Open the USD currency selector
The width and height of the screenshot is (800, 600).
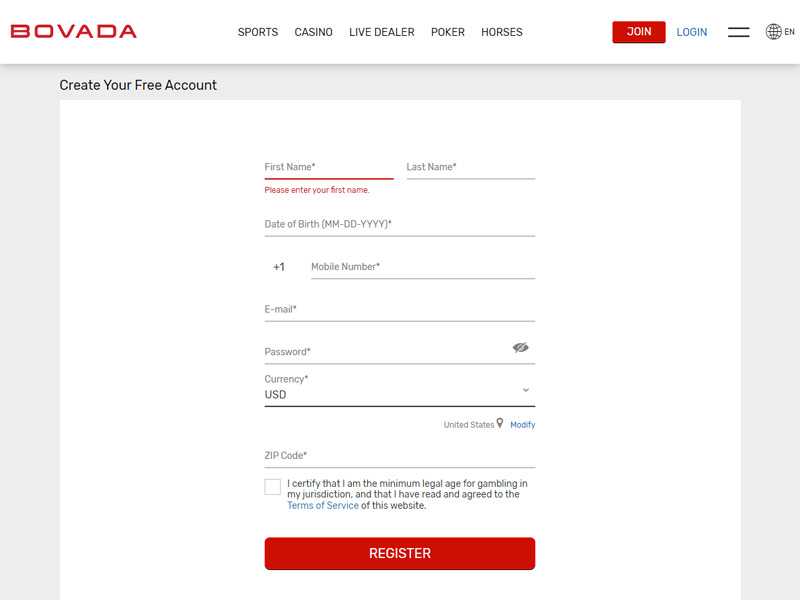[x=399, y=390]
